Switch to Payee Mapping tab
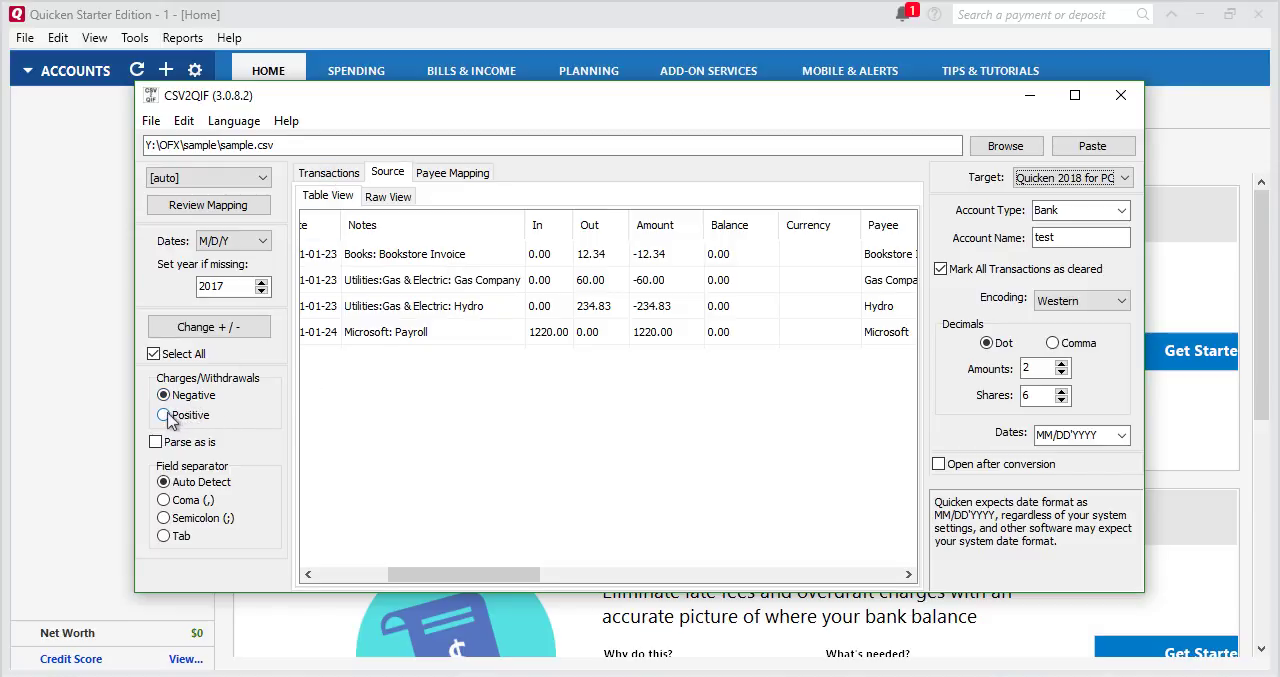This screenshot has width=1280, height=677. point(453,173)
